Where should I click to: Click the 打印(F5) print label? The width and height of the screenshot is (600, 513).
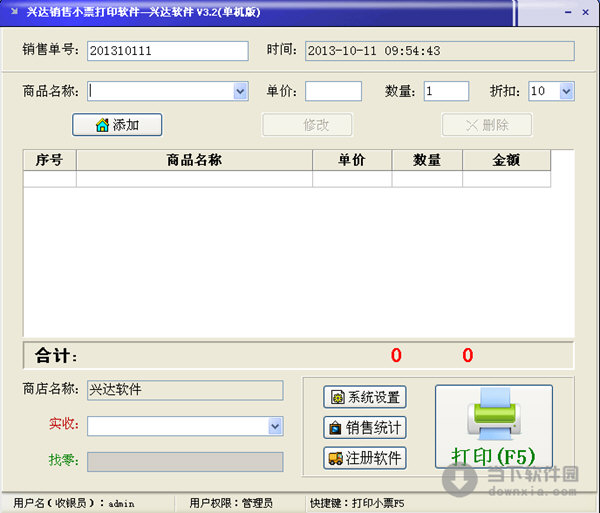(493, 456)
